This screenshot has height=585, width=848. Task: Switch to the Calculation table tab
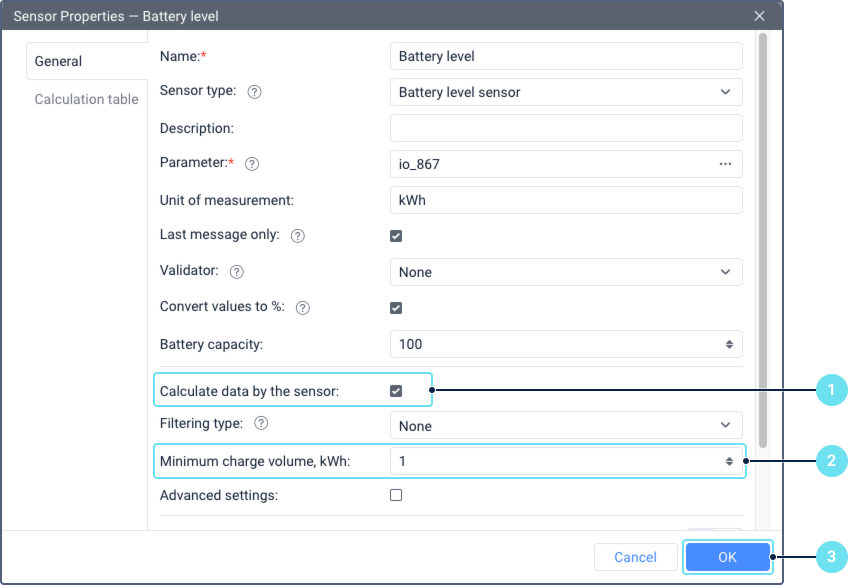point(86,99)
